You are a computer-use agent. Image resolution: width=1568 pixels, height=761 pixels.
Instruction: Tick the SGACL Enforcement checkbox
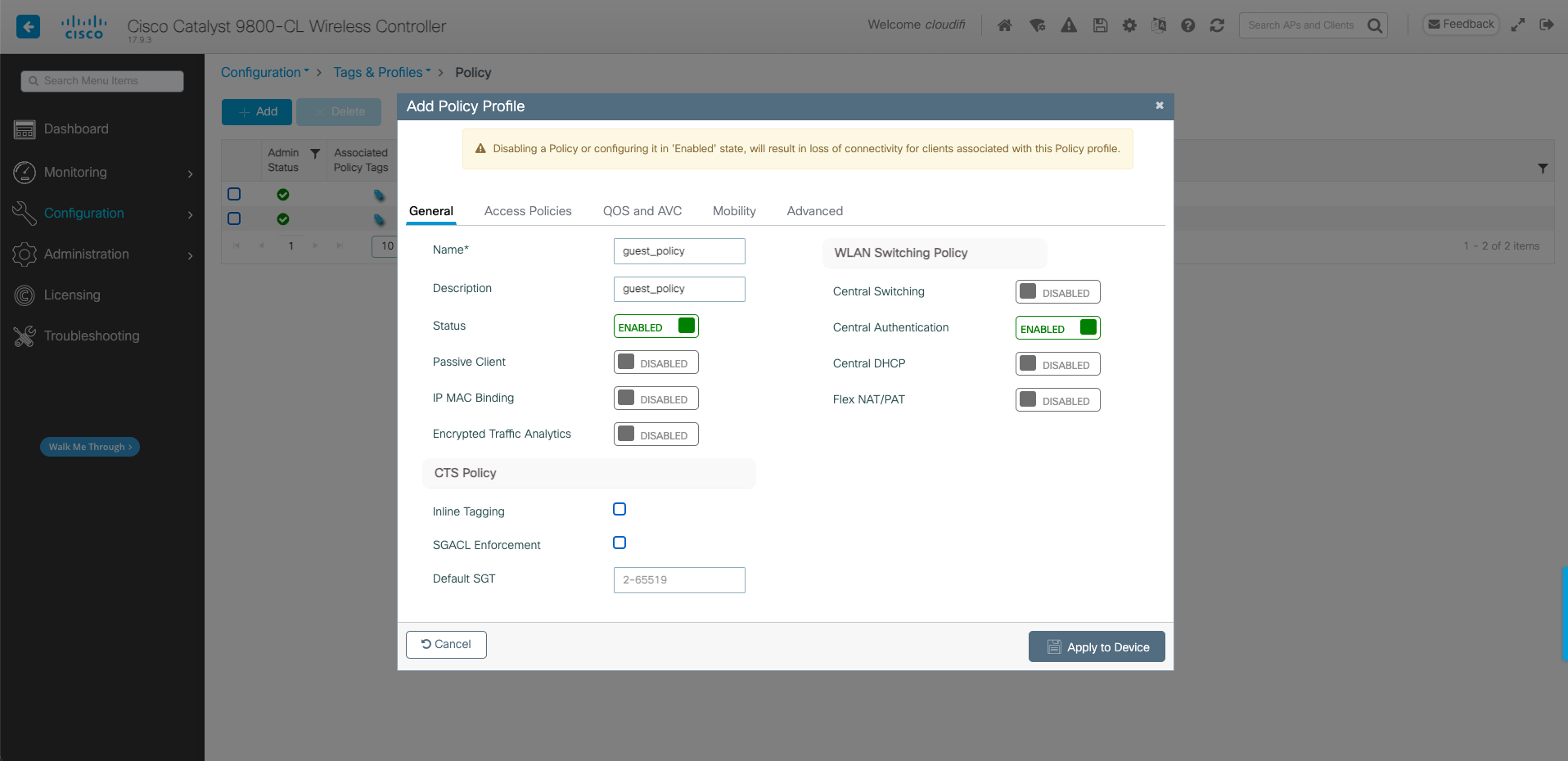coord(620,543)
